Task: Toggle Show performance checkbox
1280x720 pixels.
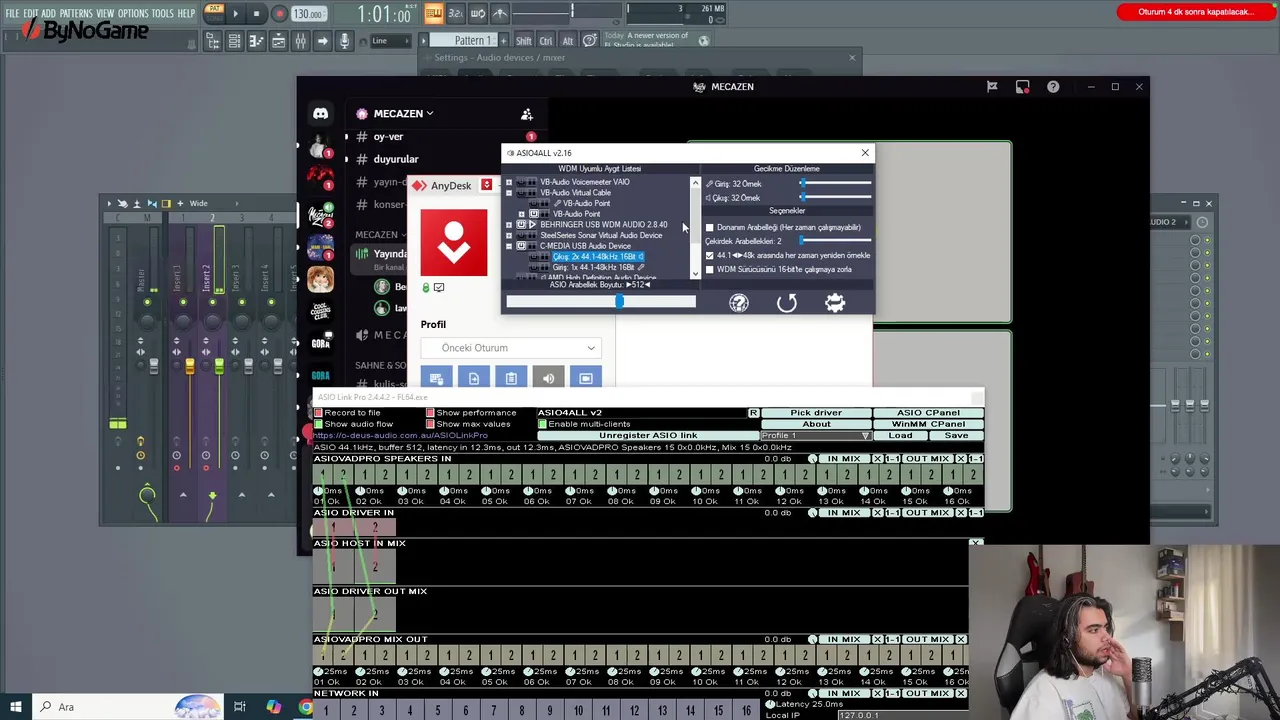Action: [430, 413]
